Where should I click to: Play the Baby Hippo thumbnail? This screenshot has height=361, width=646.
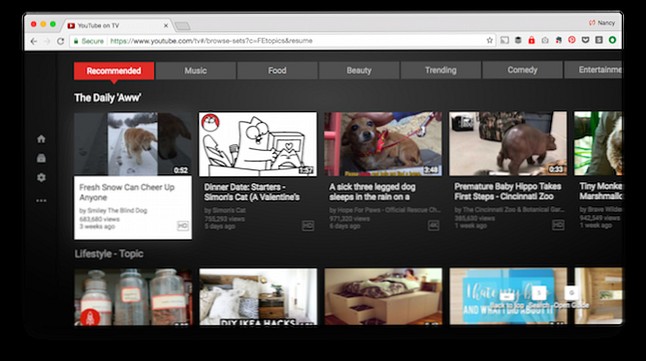508,143
